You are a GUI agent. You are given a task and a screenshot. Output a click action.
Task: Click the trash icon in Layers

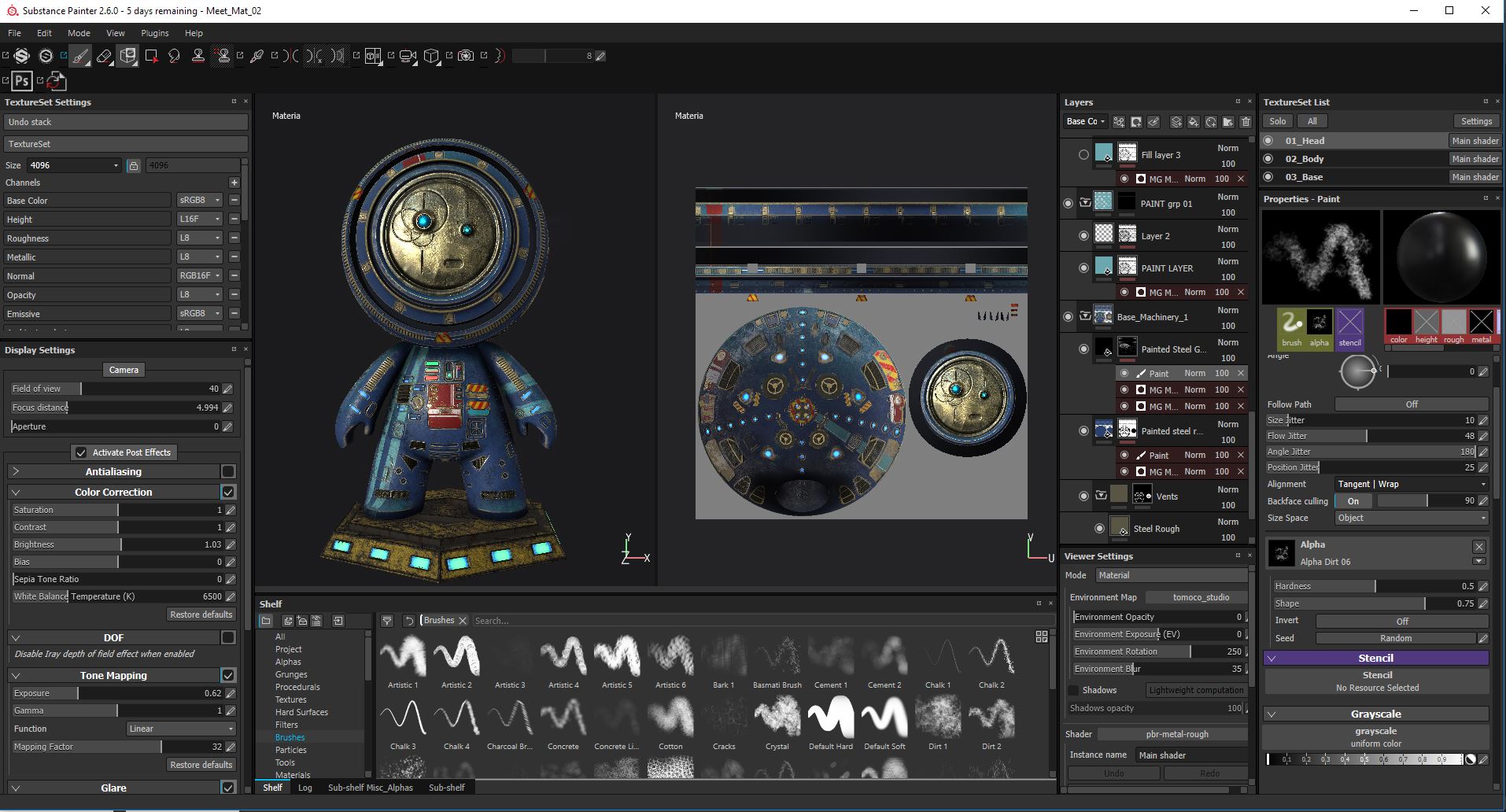pos(1246,122)
